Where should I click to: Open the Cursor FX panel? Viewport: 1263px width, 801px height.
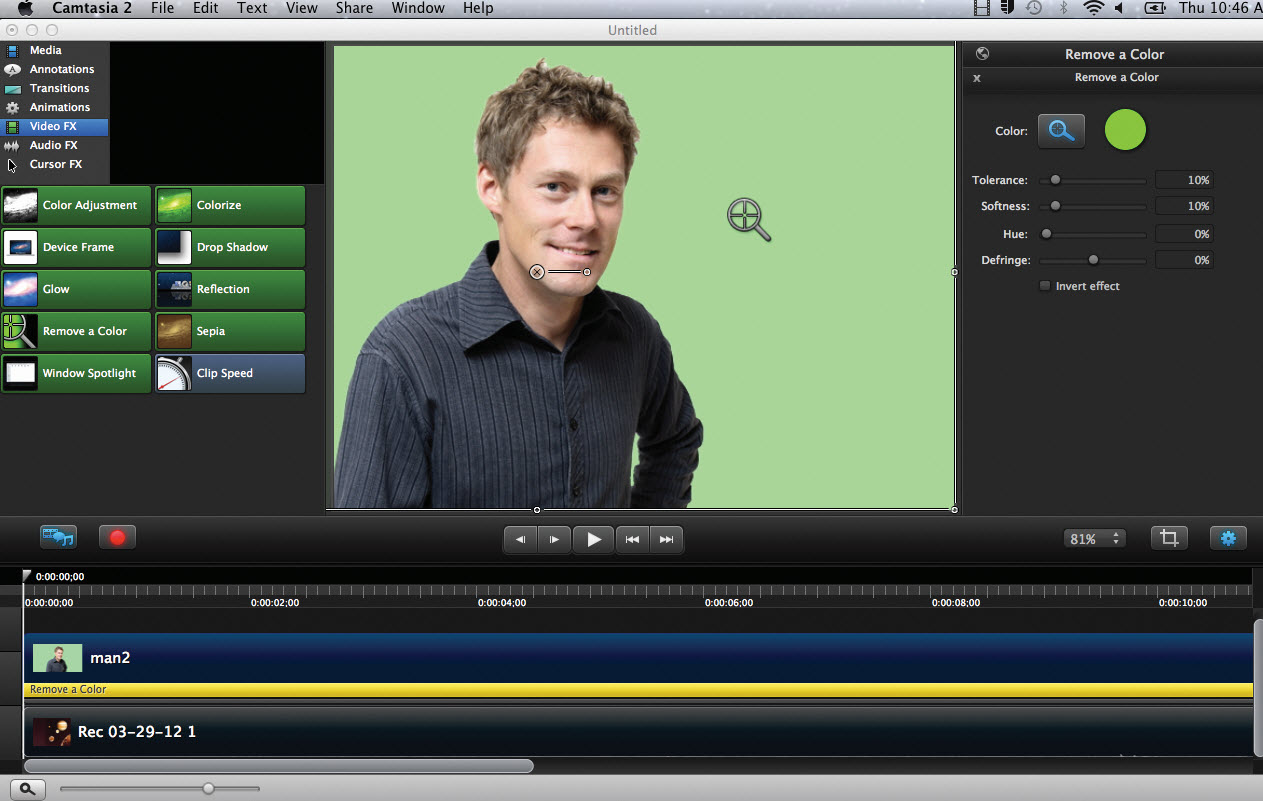54,164
